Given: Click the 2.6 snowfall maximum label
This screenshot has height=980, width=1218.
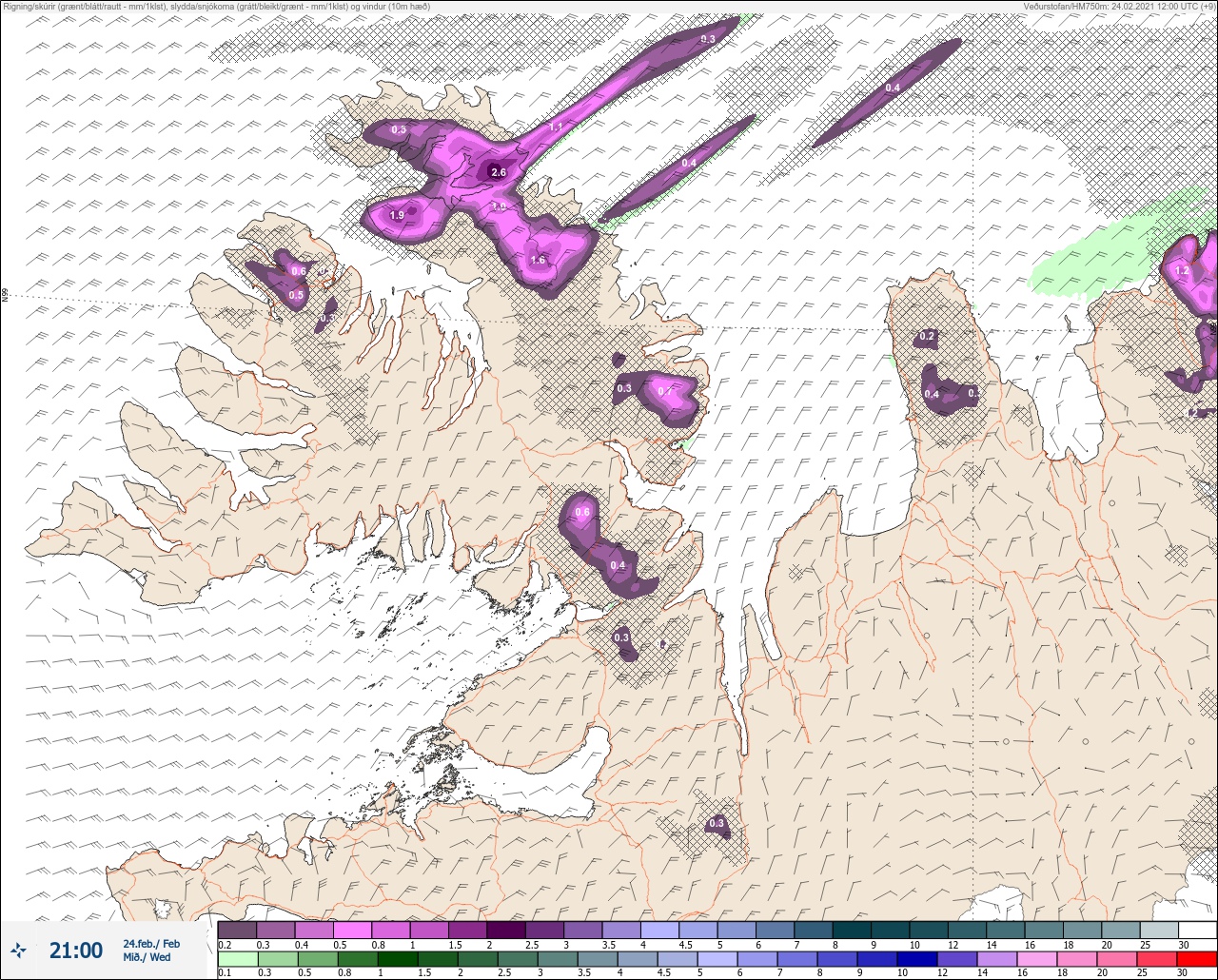Looking at the screenshot, I should tap(498, 172).
